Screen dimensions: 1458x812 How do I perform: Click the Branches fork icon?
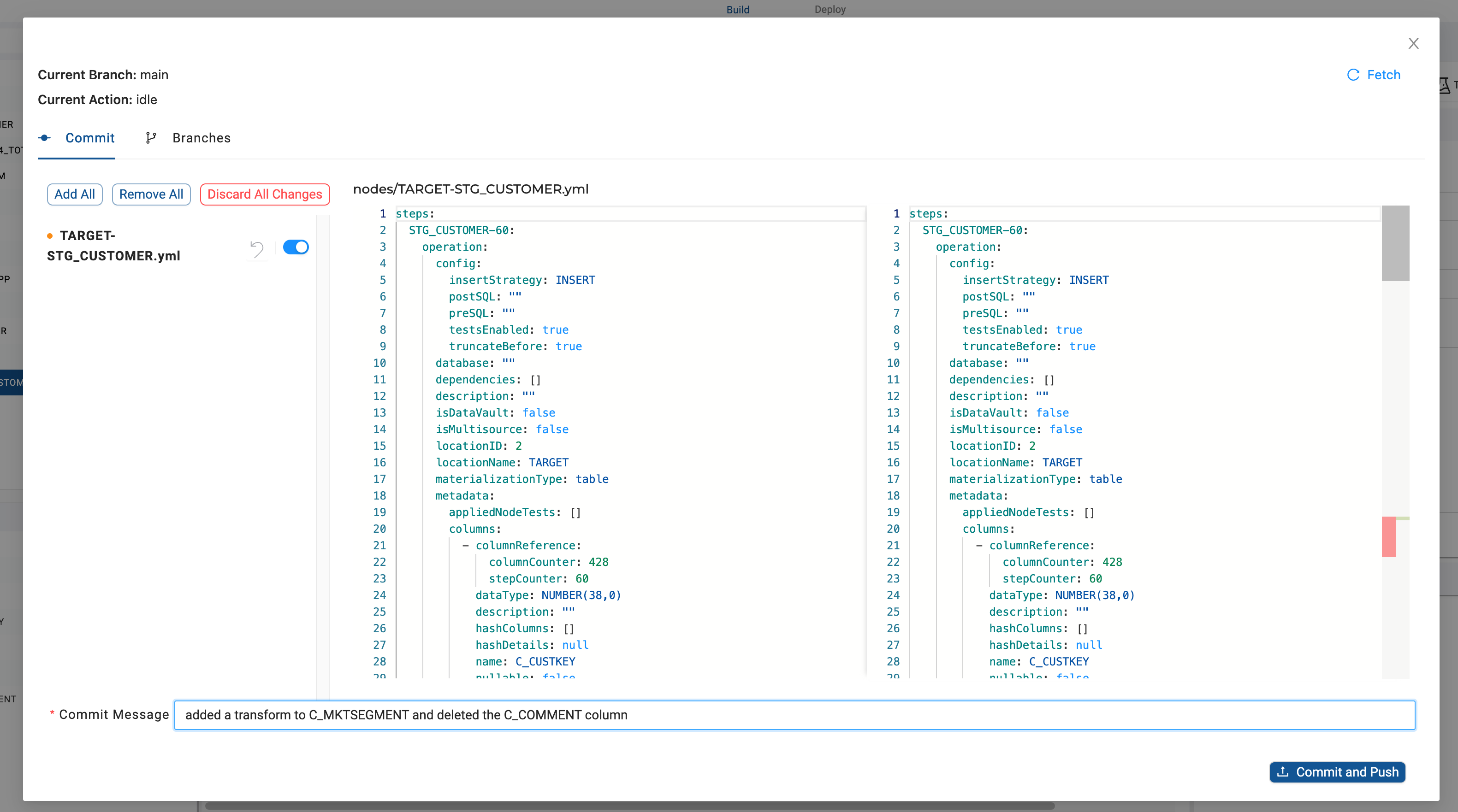point(151,137)
